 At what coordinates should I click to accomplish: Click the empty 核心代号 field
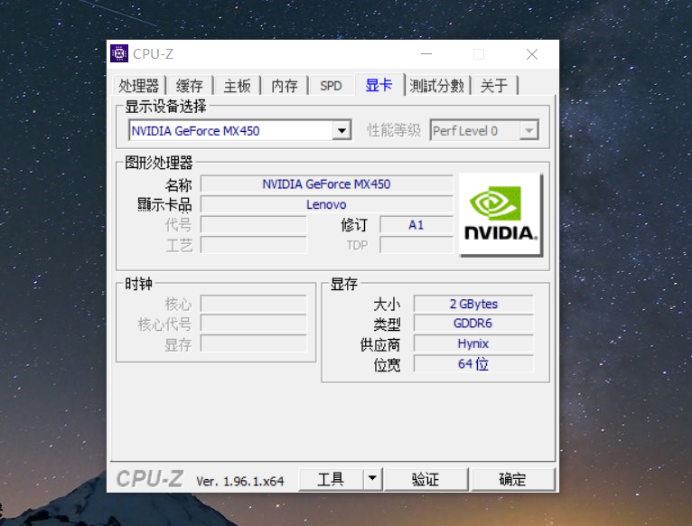[253, 323]
